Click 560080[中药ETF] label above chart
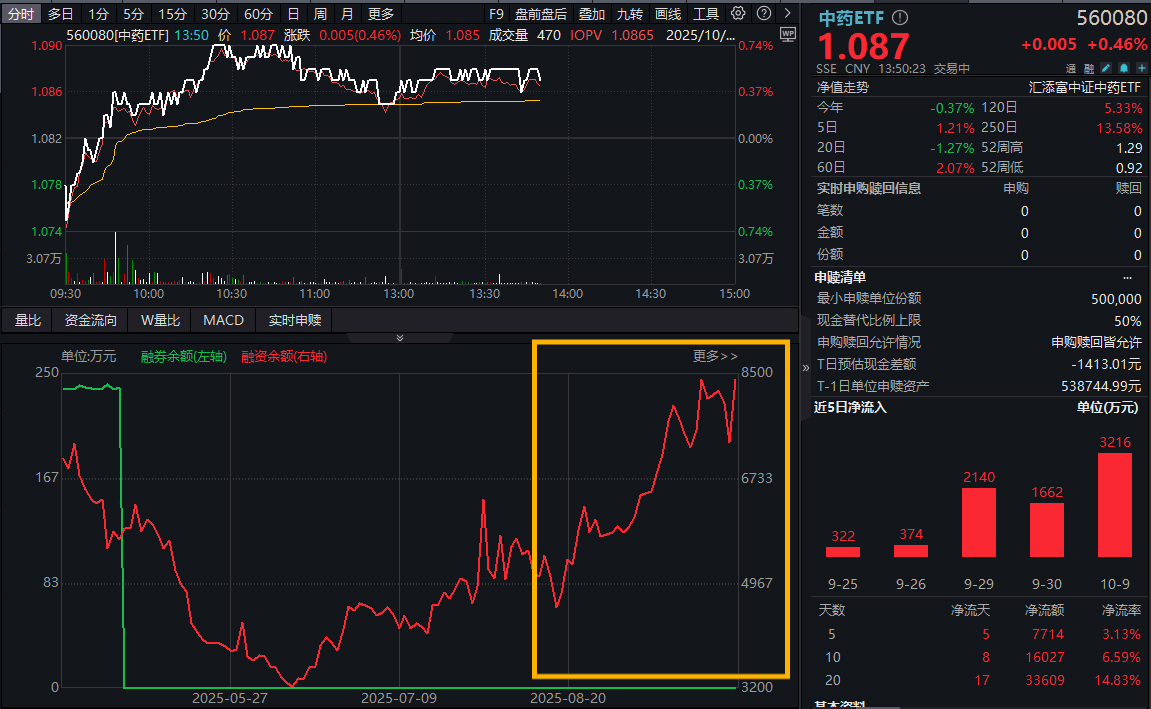 pyautogui.click(x=117, y=34)
